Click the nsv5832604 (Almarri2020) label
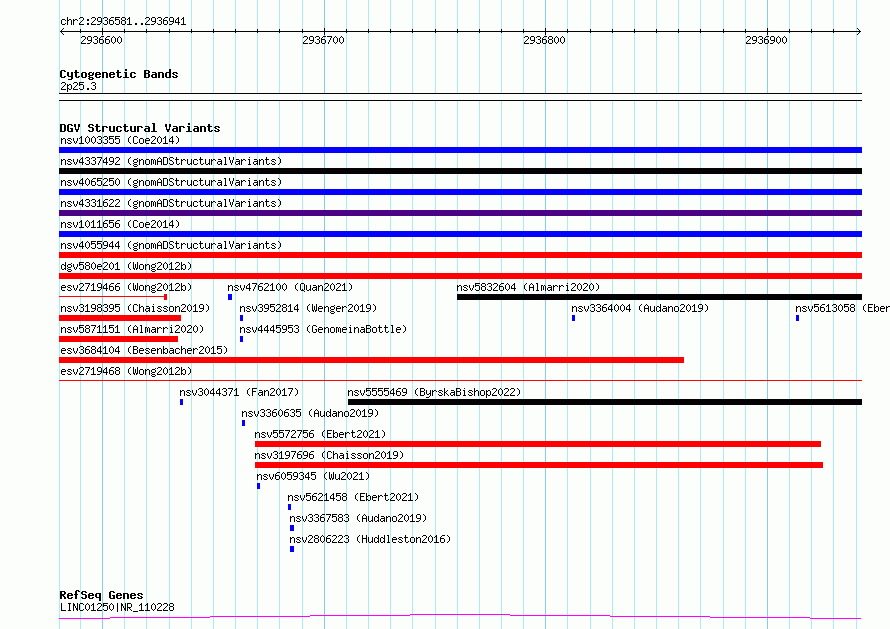This screenshot has height=629, width=890. point(528,287)
